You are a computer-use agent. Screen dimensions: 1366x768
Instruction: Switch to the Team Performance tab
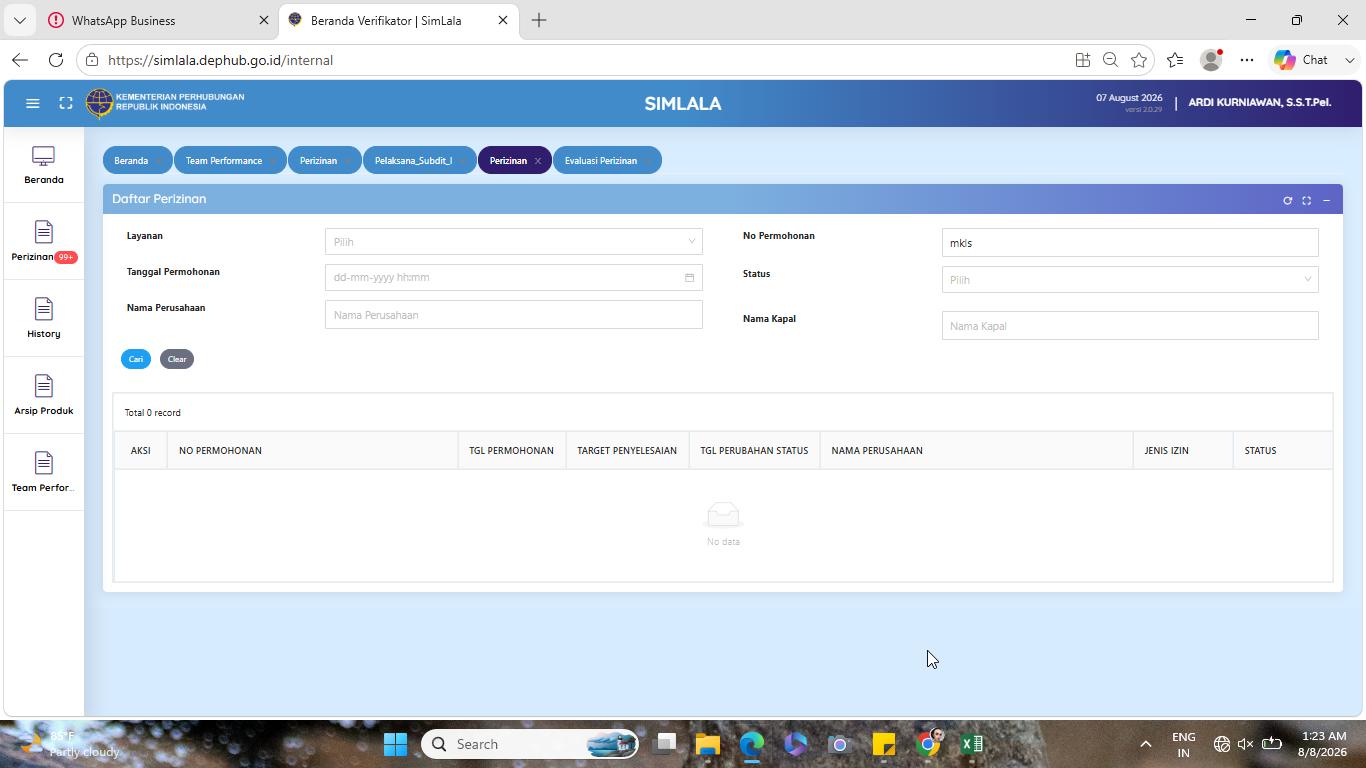pos(224,161)
